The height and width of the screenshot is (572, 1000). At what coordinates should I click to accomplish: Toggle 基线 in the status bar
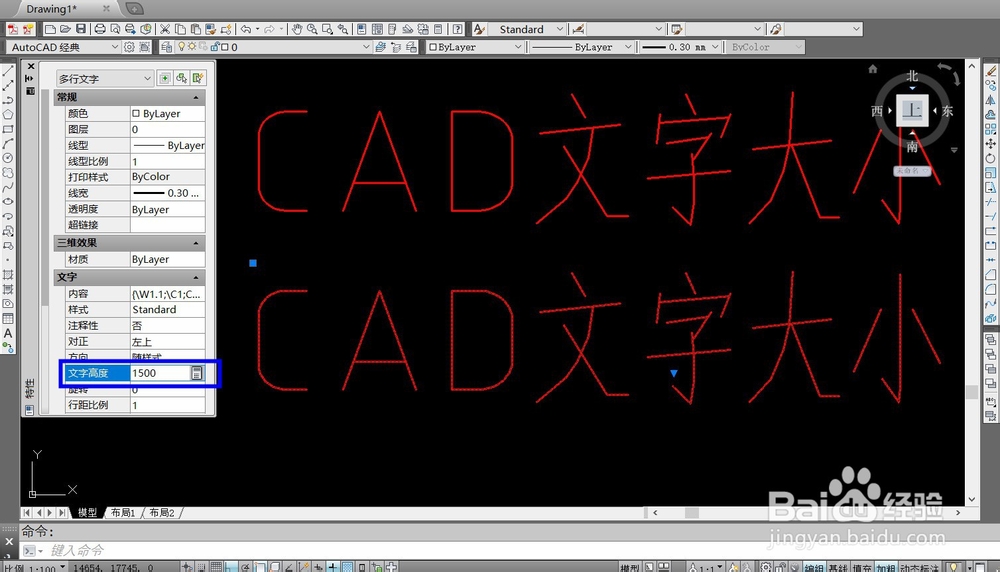pyautogui.click(x=839, y=567)
